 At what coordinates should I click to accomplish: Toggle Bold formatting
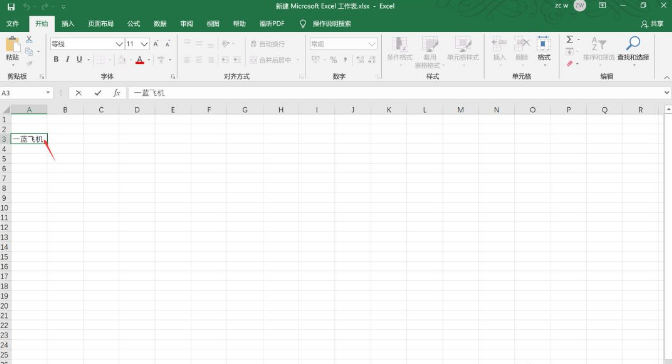[56, 60]
